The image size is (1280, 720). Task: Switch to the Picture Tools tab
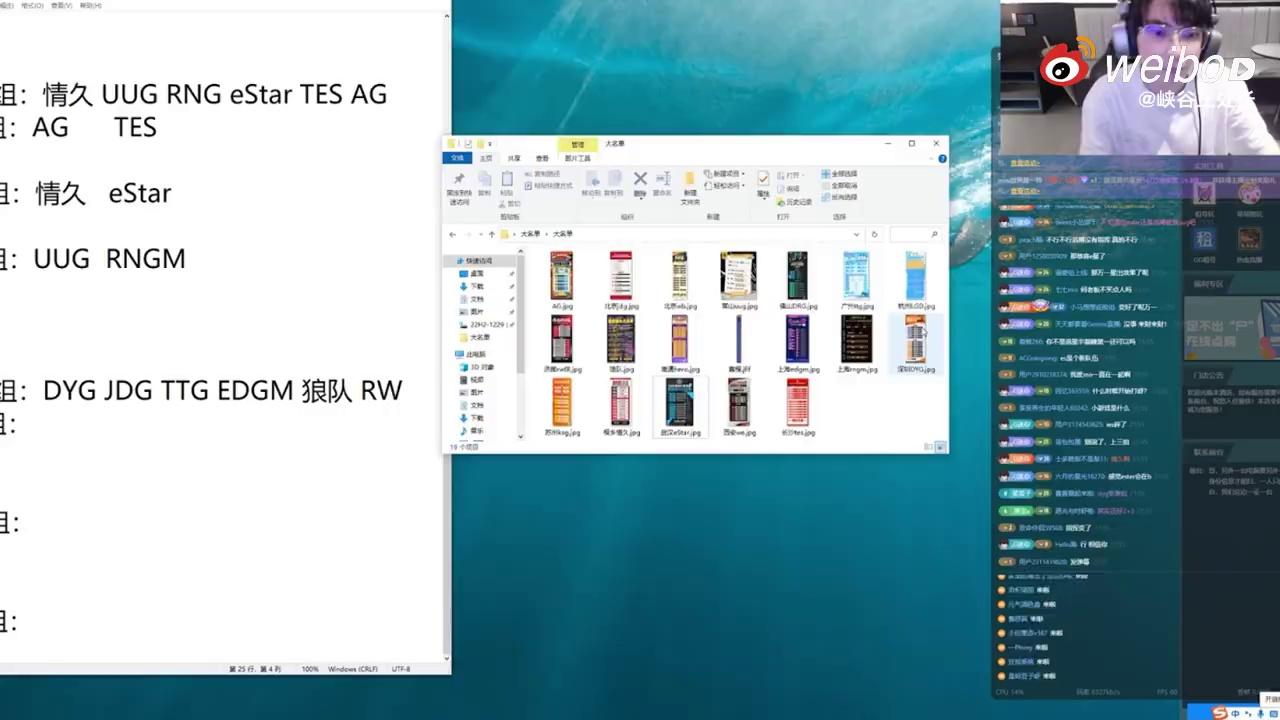(577, 158)
